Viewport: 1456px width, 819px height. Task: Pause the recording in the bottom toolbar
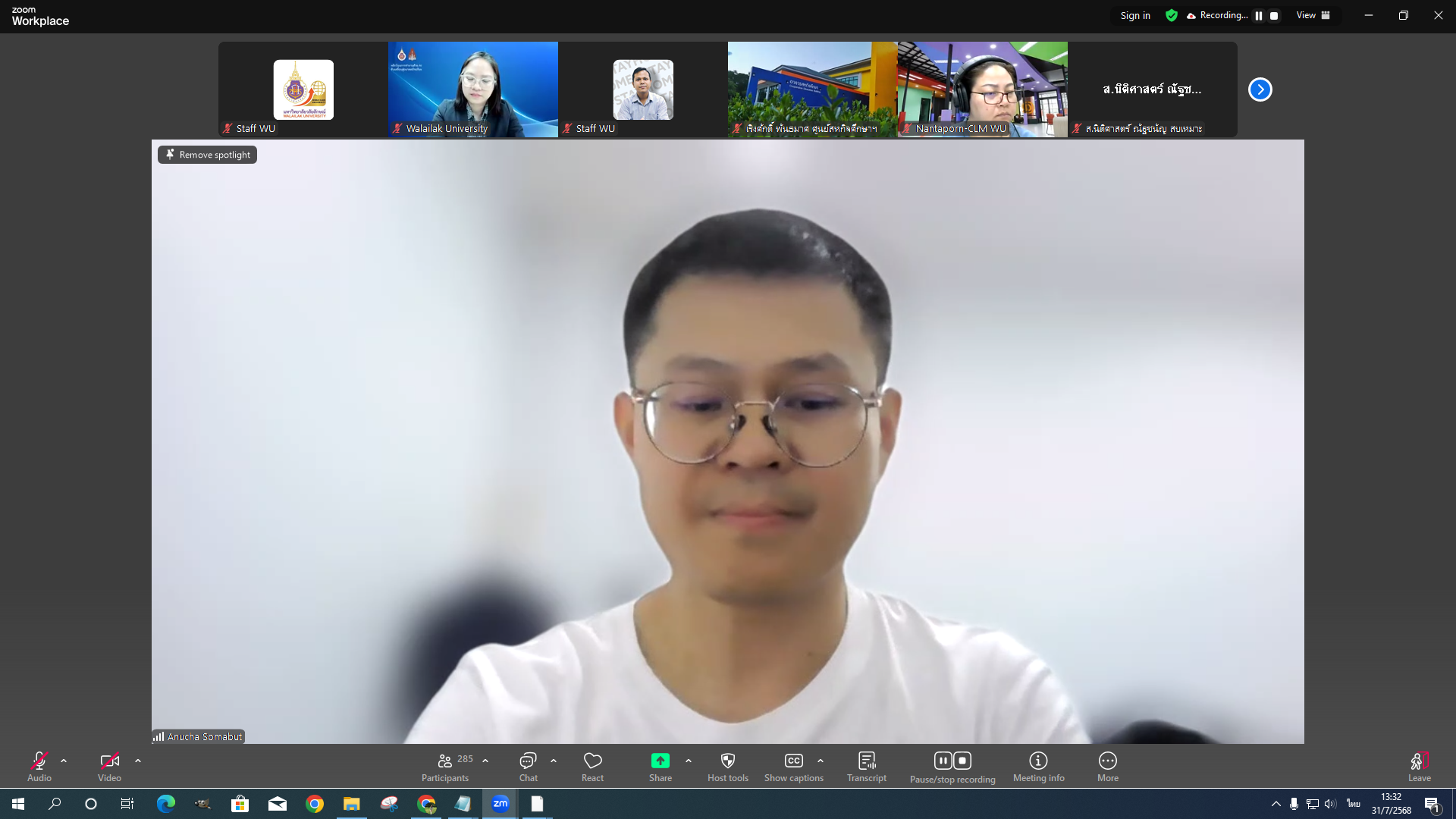[x=943, y=761]
